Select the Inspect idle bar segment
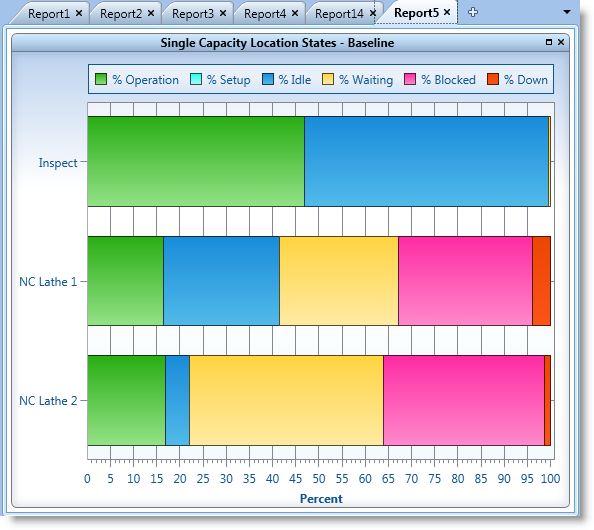 click(x=426, y=161)
